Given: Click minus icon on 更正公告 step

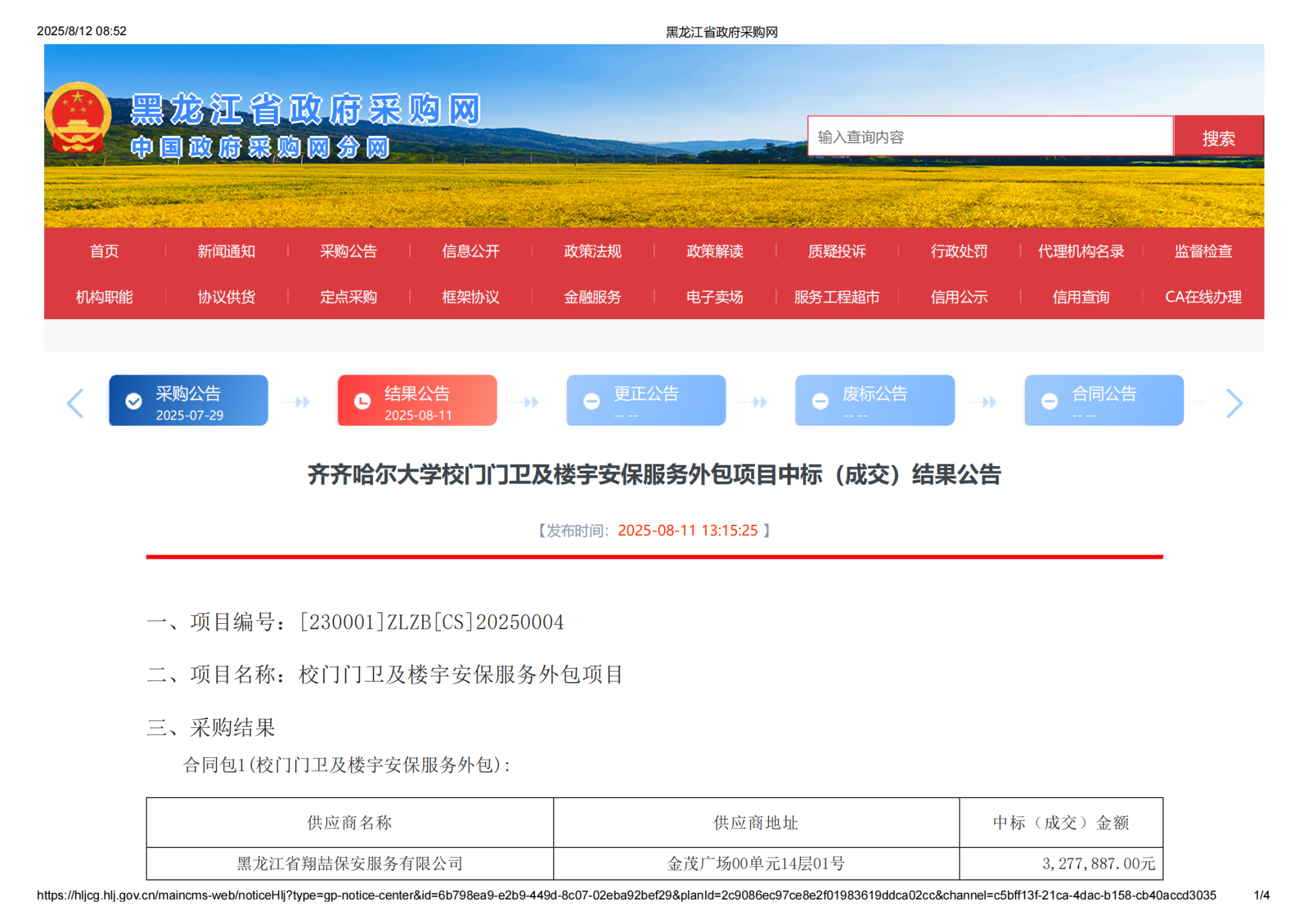Looking at the screenshot, I should point(591,401).
